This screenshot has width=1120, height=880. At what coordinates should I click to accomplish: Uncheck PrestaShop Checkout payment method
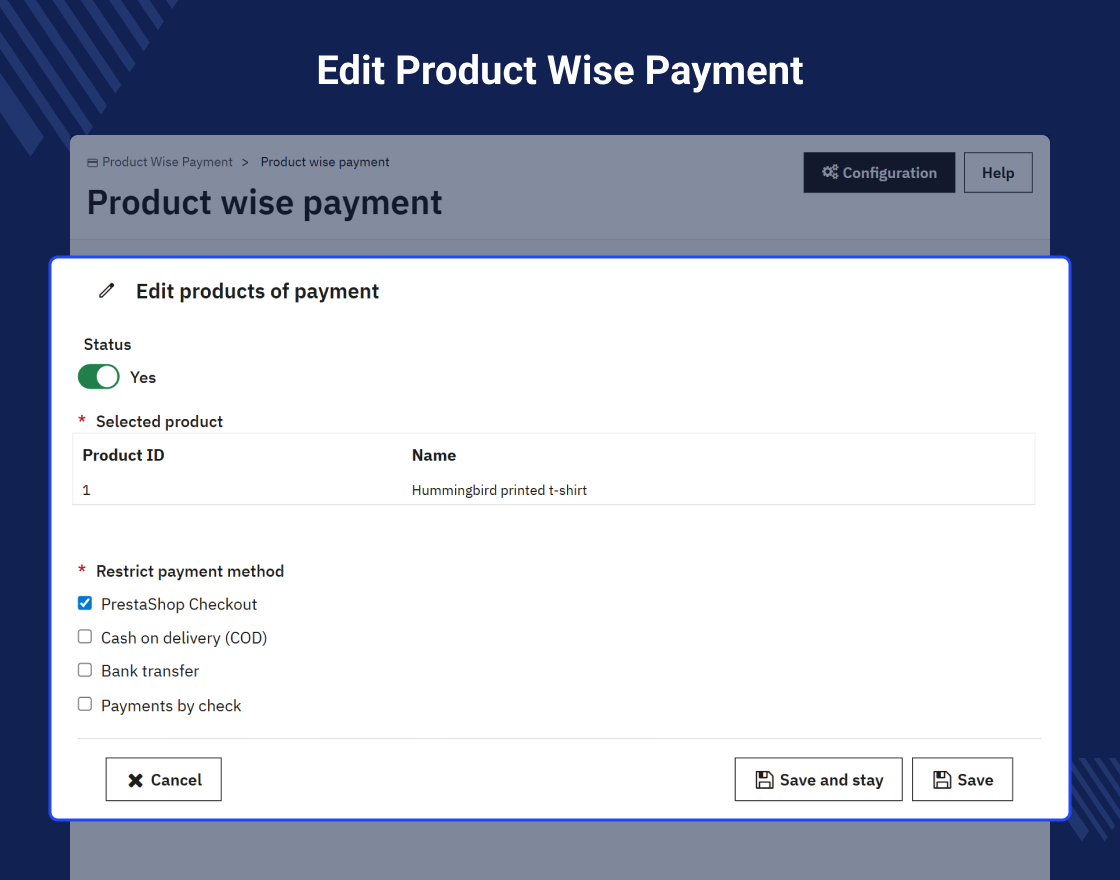[x=85, y=603]
